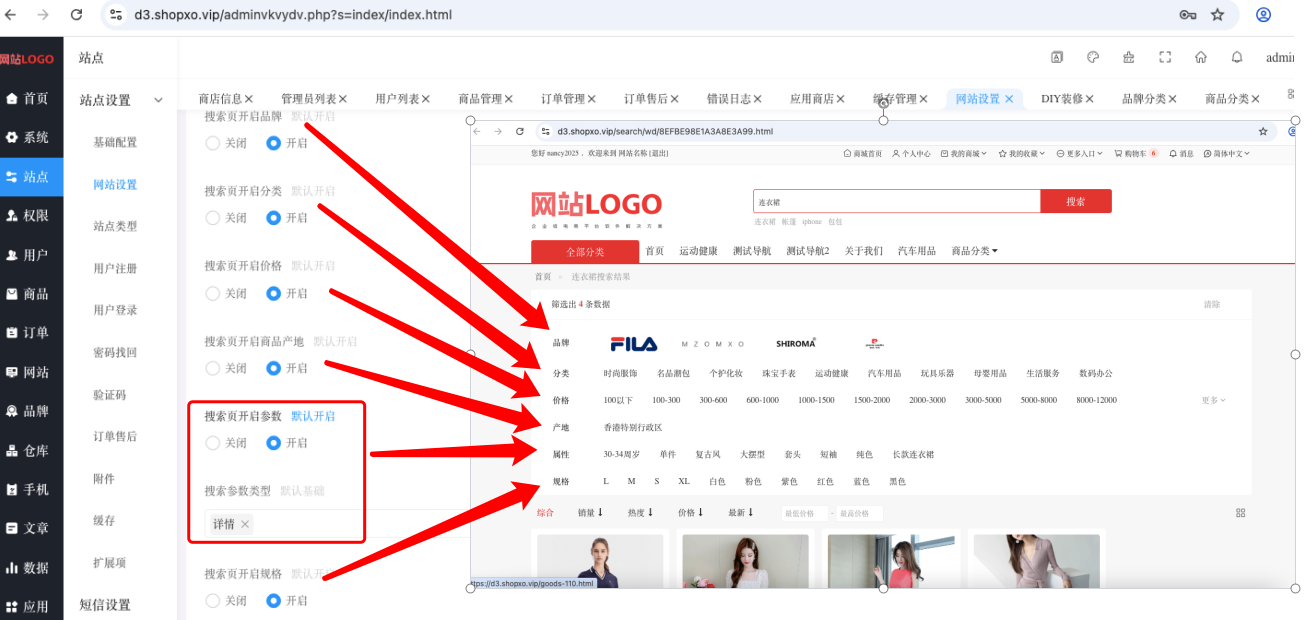Viewport: 1310px width, 620px height.
Task: Open 基础配置 in the site settings menu
Action: [115, 142]
